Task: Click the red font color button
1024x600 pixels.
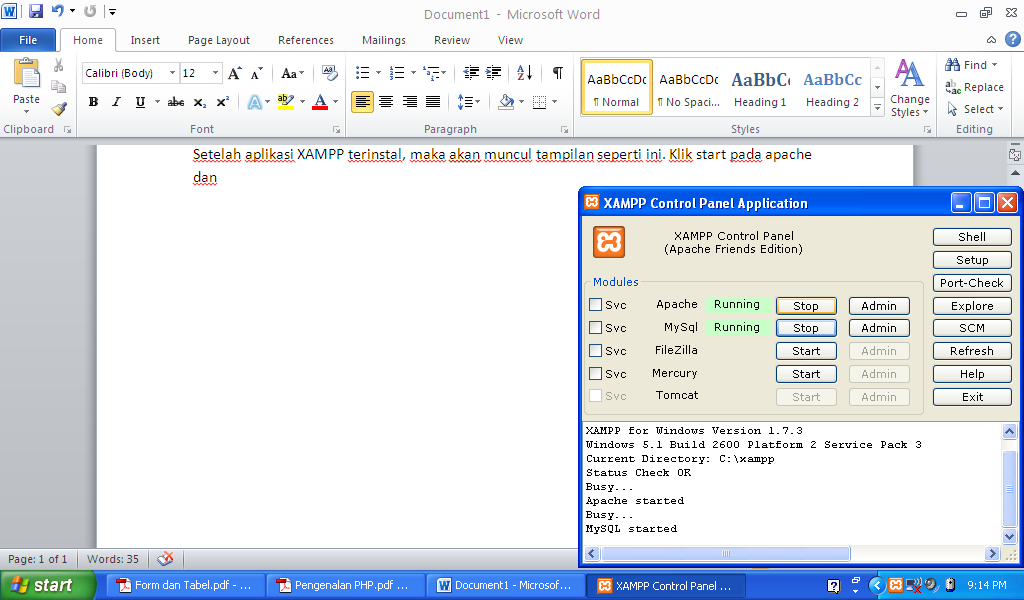Action: point(320,102)
